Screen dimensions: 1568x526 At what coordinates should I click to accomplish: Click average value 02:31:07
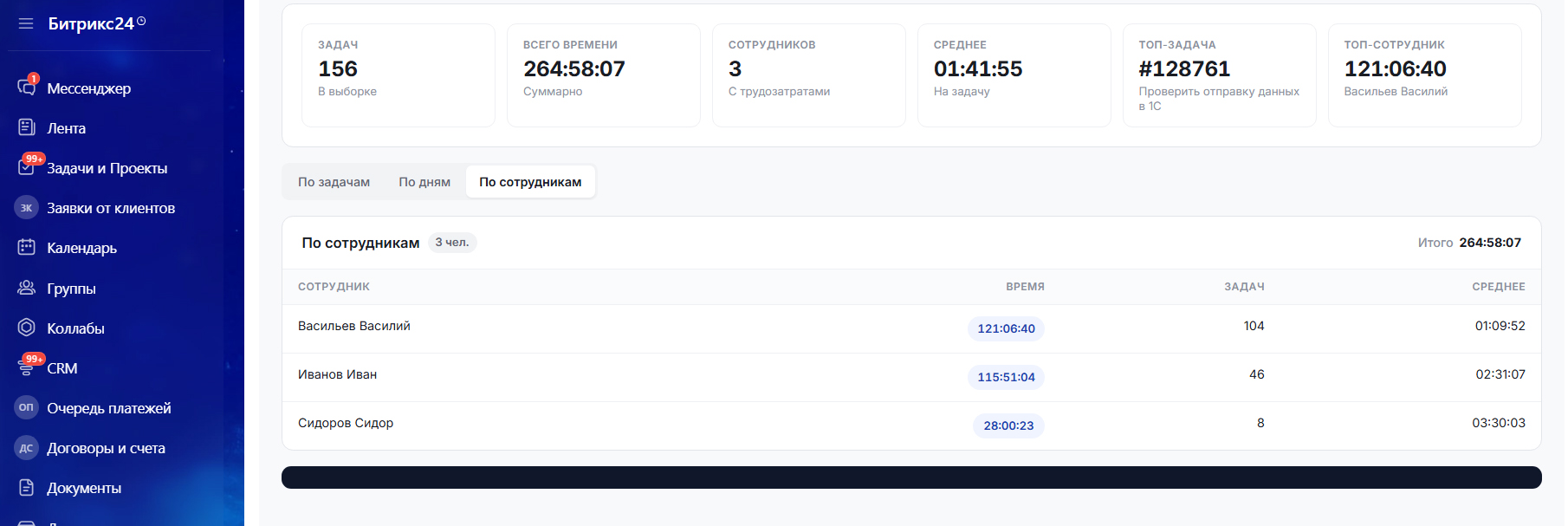tap(1500, 374)
